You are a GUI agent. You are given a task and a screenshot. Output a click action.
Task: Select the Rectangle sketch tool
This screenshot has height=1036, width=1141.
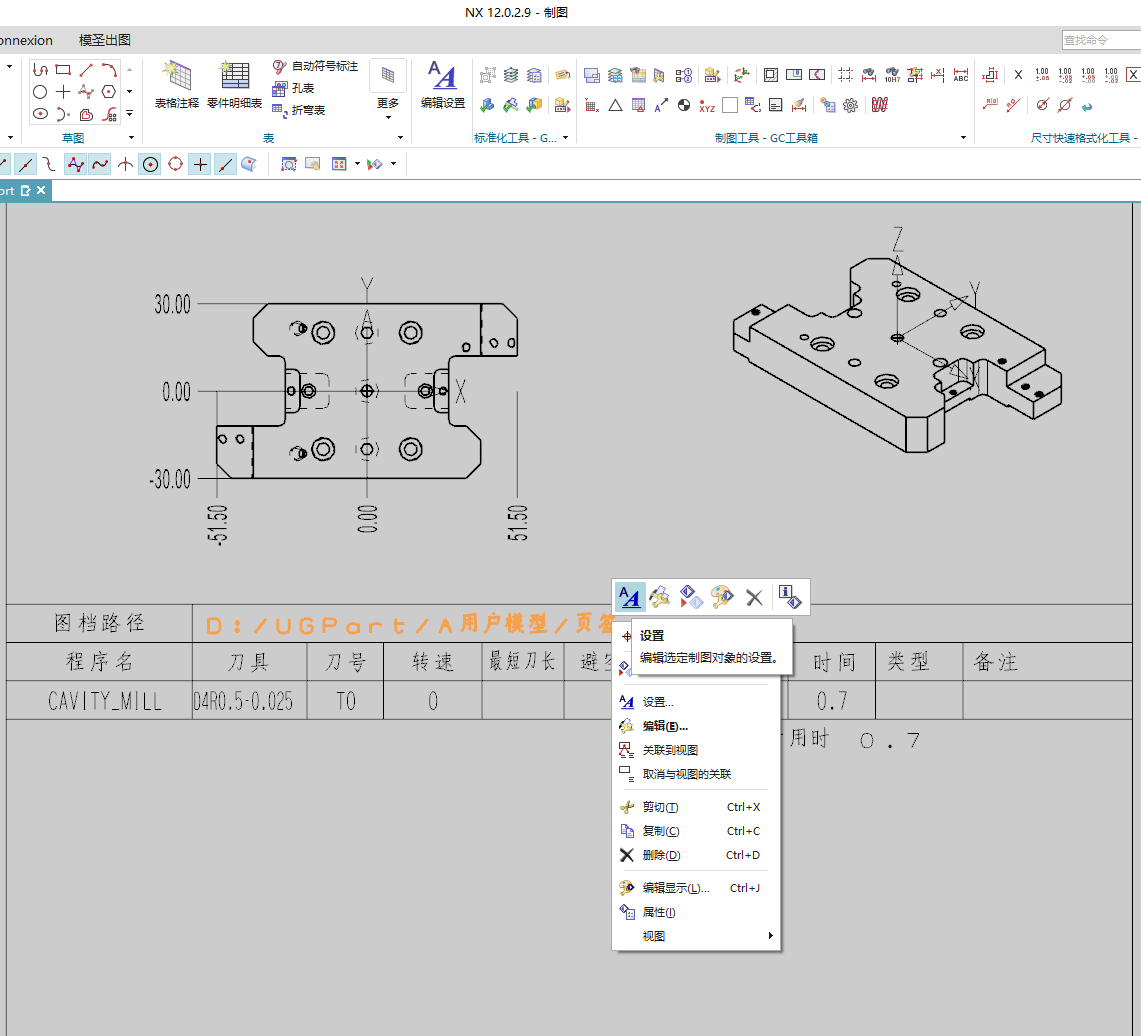point(63,70)
